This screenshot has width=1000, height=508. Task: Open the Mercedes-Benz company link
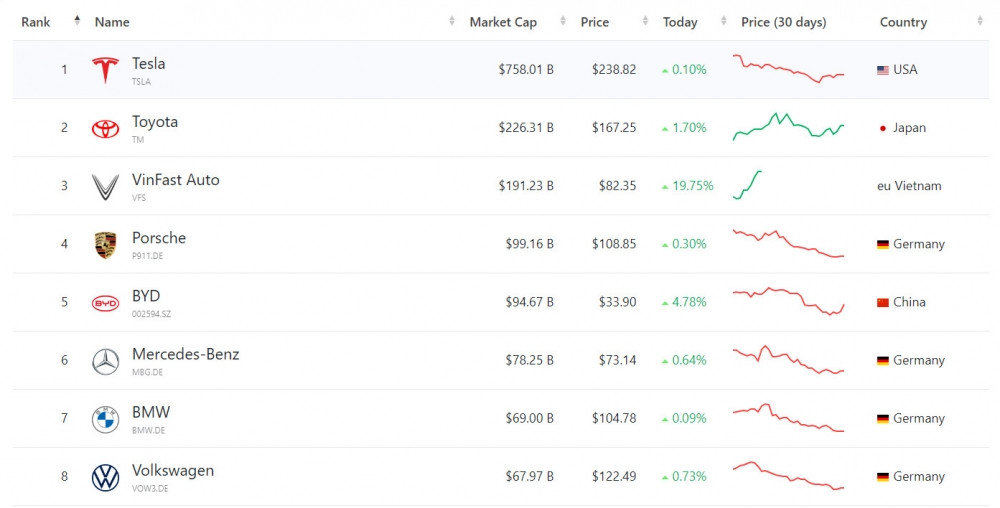(186, 354)
